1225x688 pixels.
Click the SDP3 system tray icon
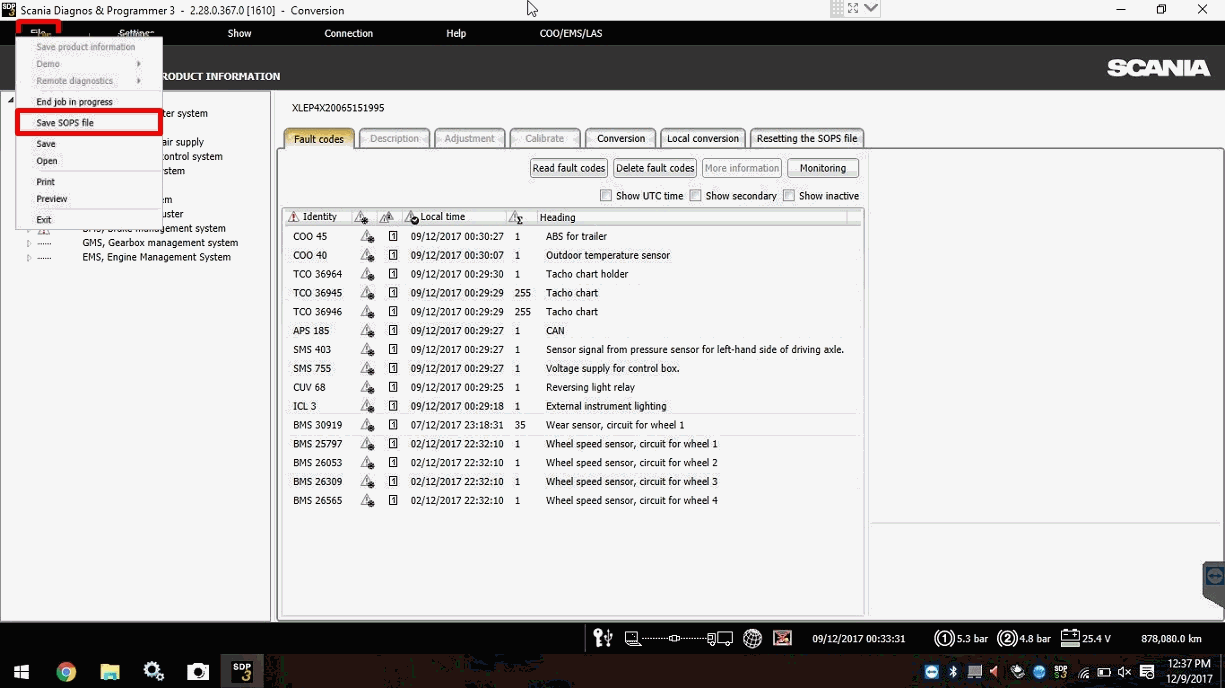coord(1061,672)
